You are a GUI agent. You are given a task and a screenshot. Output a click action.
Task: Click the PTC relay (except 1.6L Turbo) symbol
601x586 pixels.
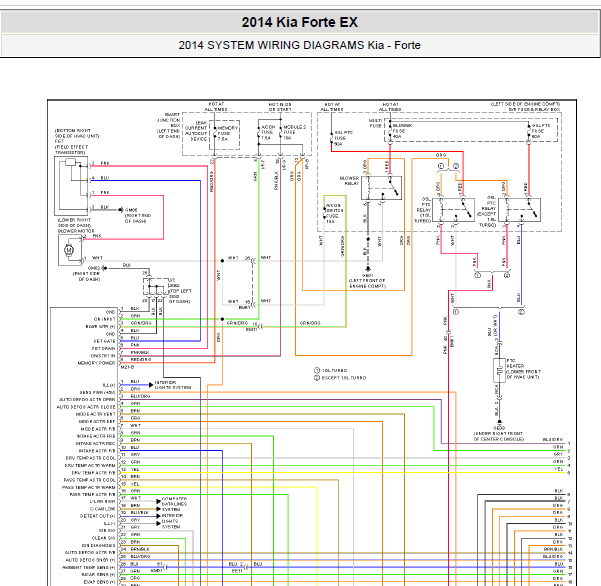tap(520, 210)
